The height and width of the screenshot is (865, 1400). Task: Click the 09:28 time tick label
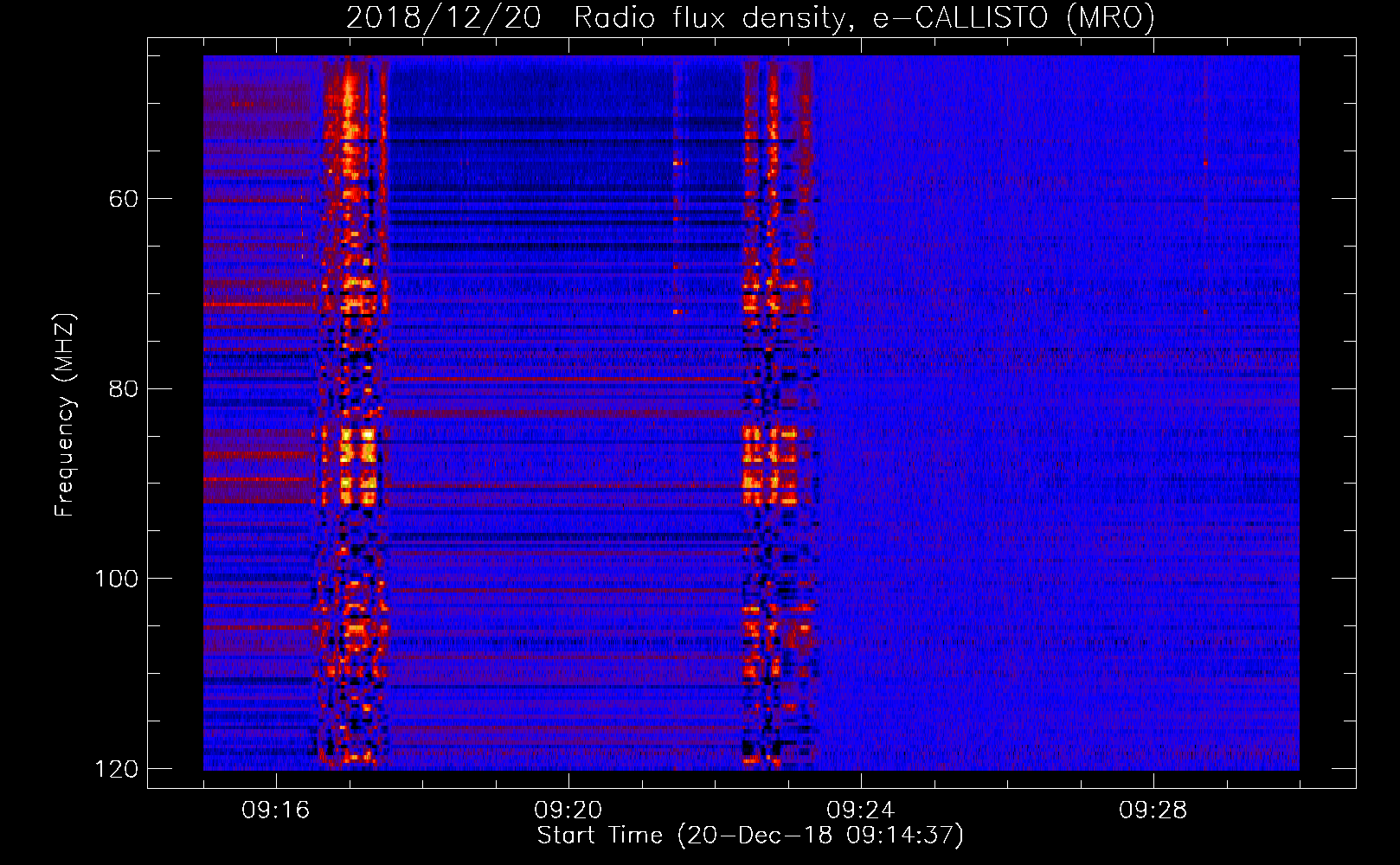click(1153, 811)
